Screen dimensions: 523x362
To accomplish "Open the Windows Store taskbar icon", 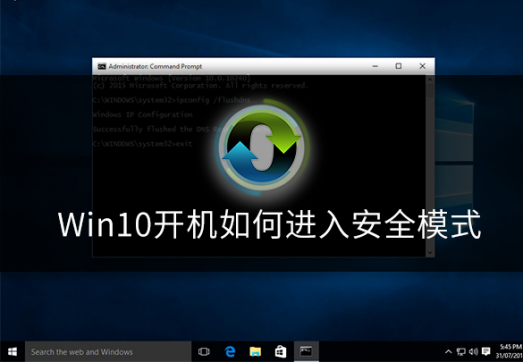I will point(281,352).
